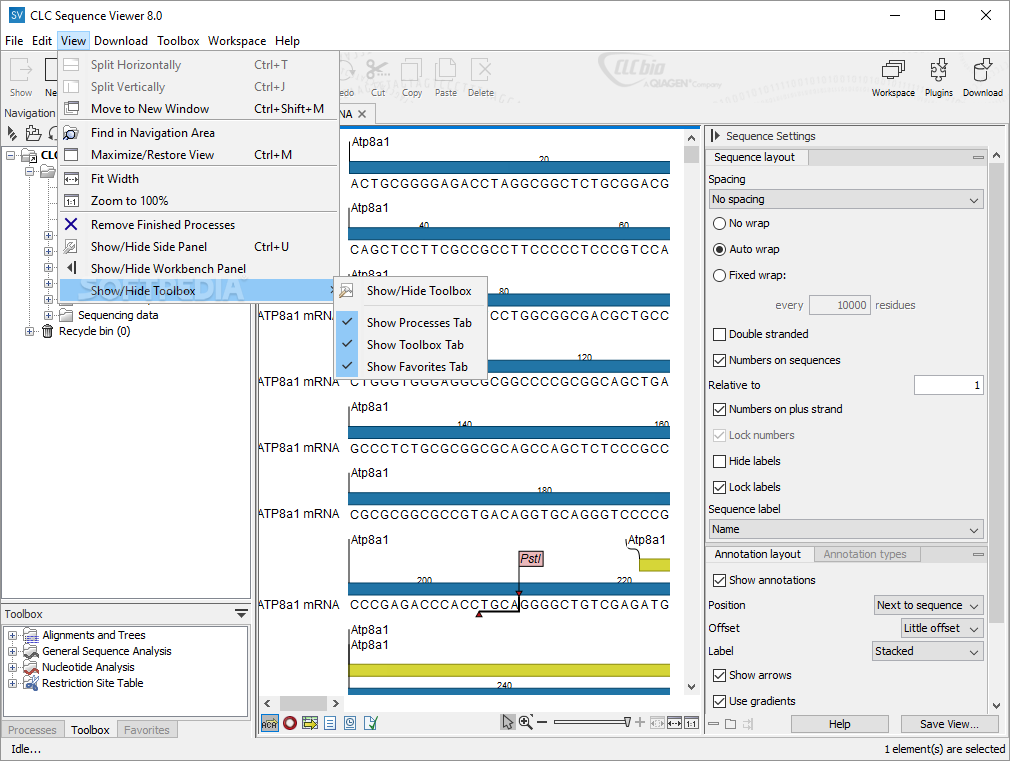The height and width of the screenshot is (761, 1010).
Task: Enable Double stranded checkbox
Action: (719, 334)
